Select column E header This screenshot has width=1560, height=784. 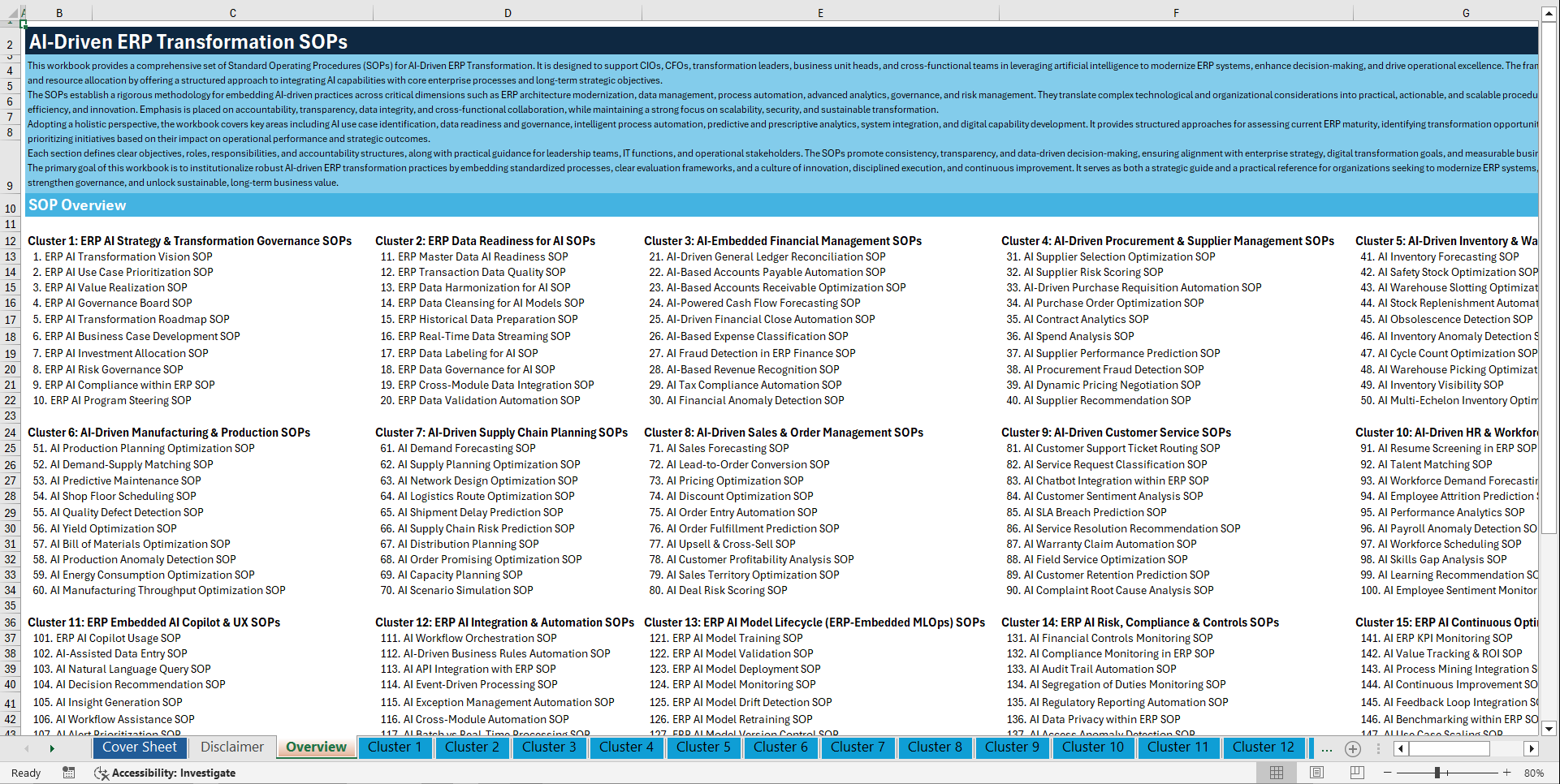point(820,13)
